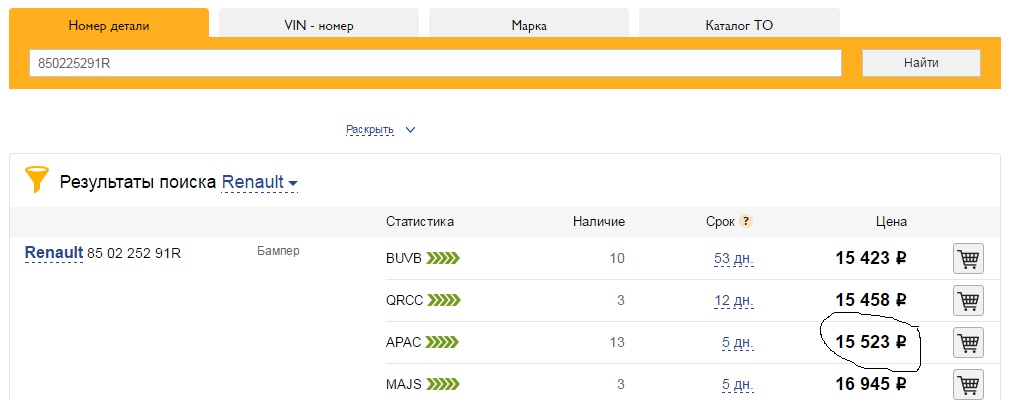Click the chevron beside Раскрыть
The image size is (1027, 400).
[410, 130]
